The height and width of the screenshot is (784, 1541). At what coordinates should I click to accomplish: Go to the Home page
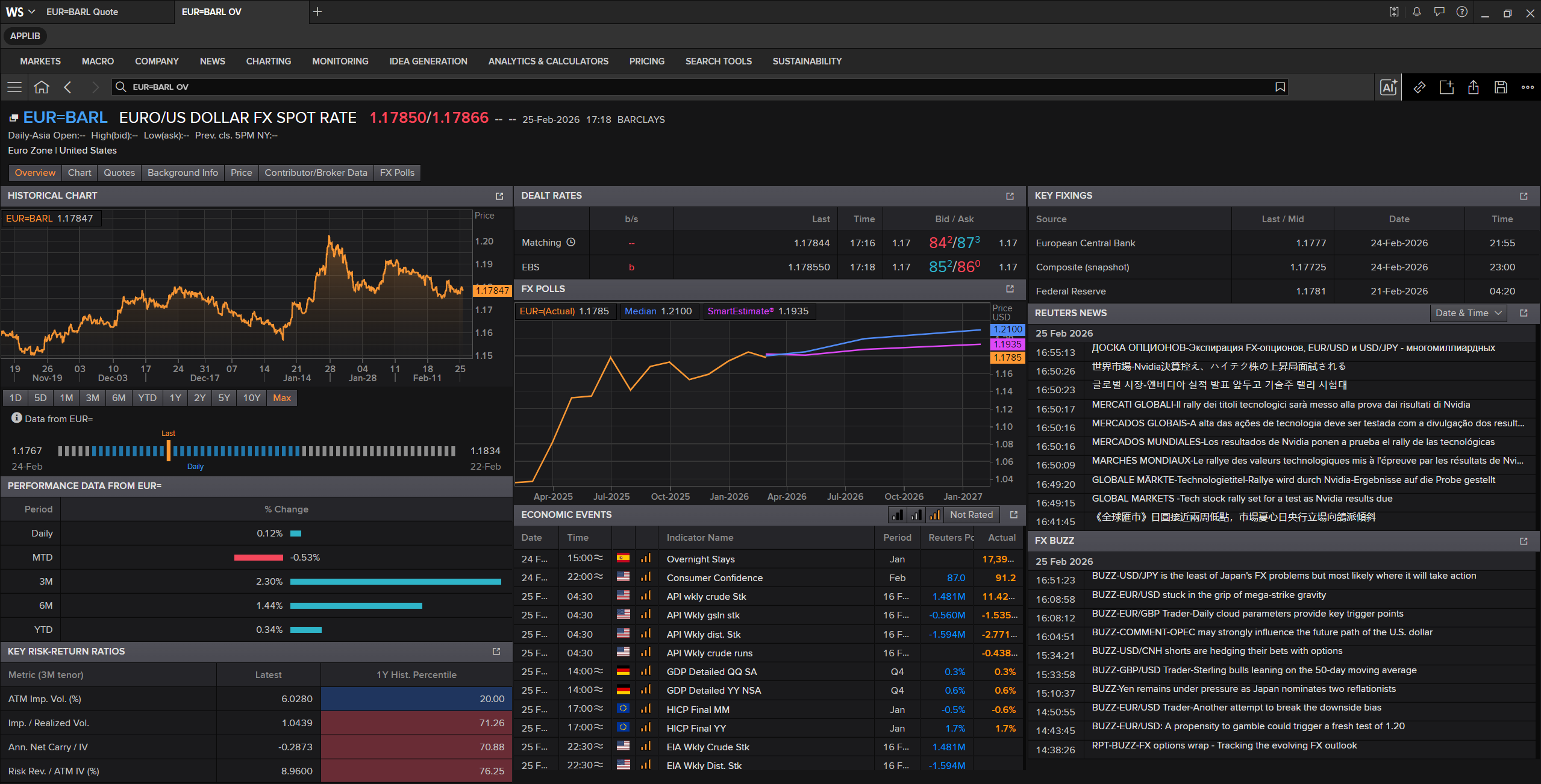pos(42,87)
